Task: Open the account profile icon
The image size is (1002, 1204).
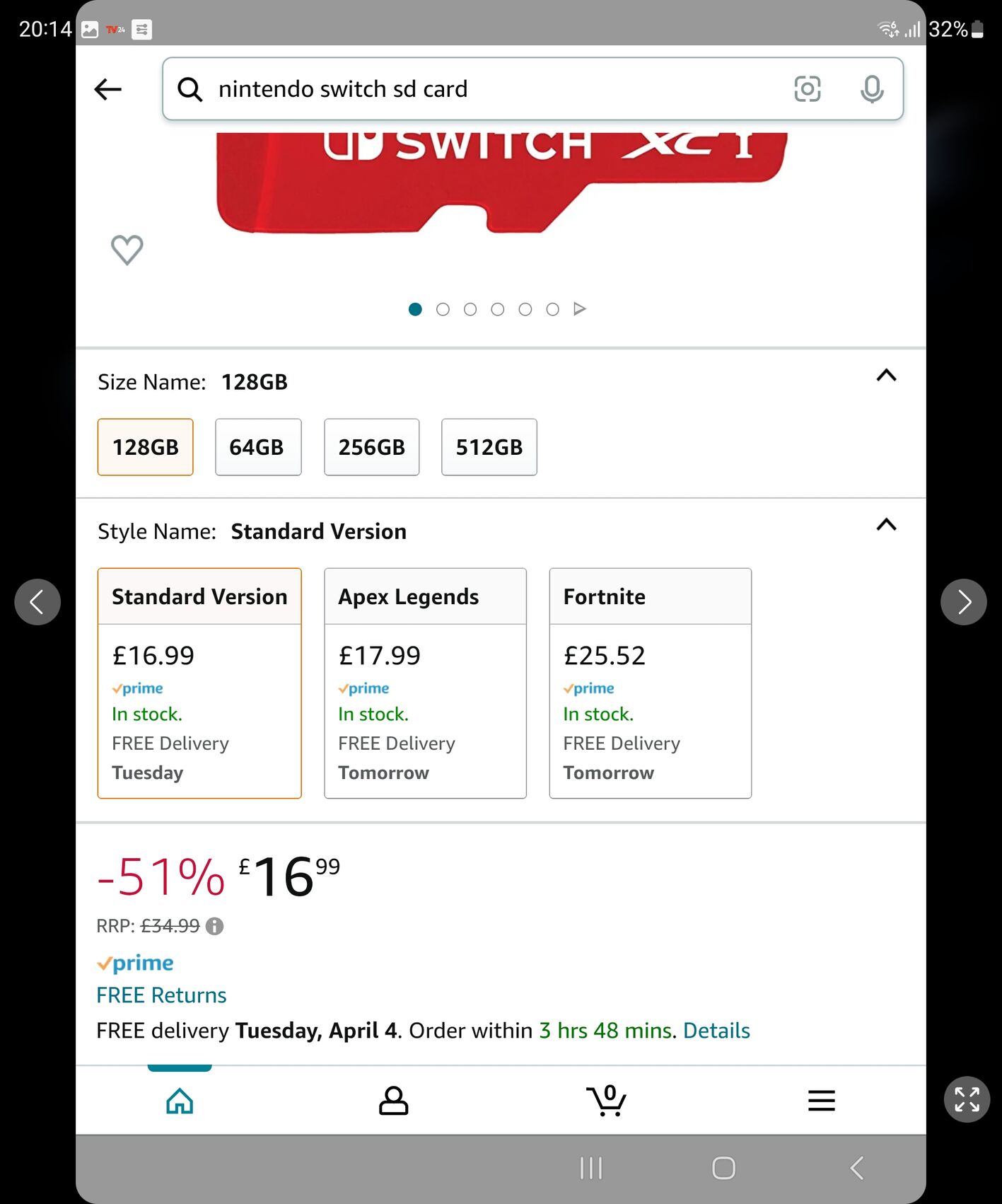Action: pos(393,1101)
